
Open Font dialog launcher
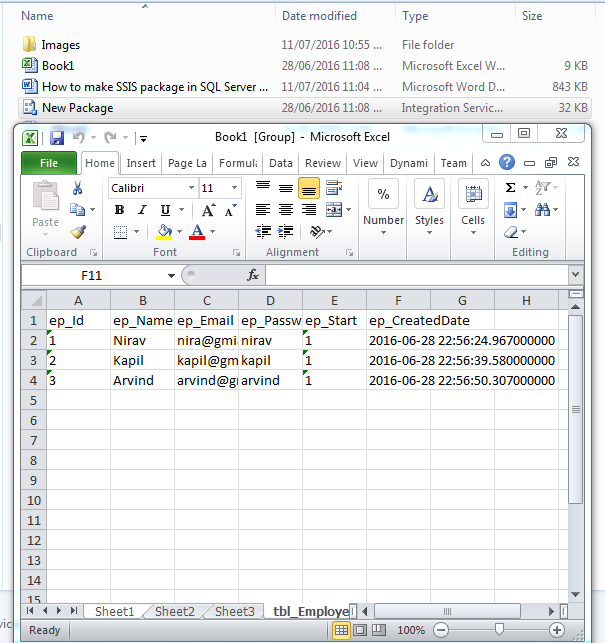point(237,253)
